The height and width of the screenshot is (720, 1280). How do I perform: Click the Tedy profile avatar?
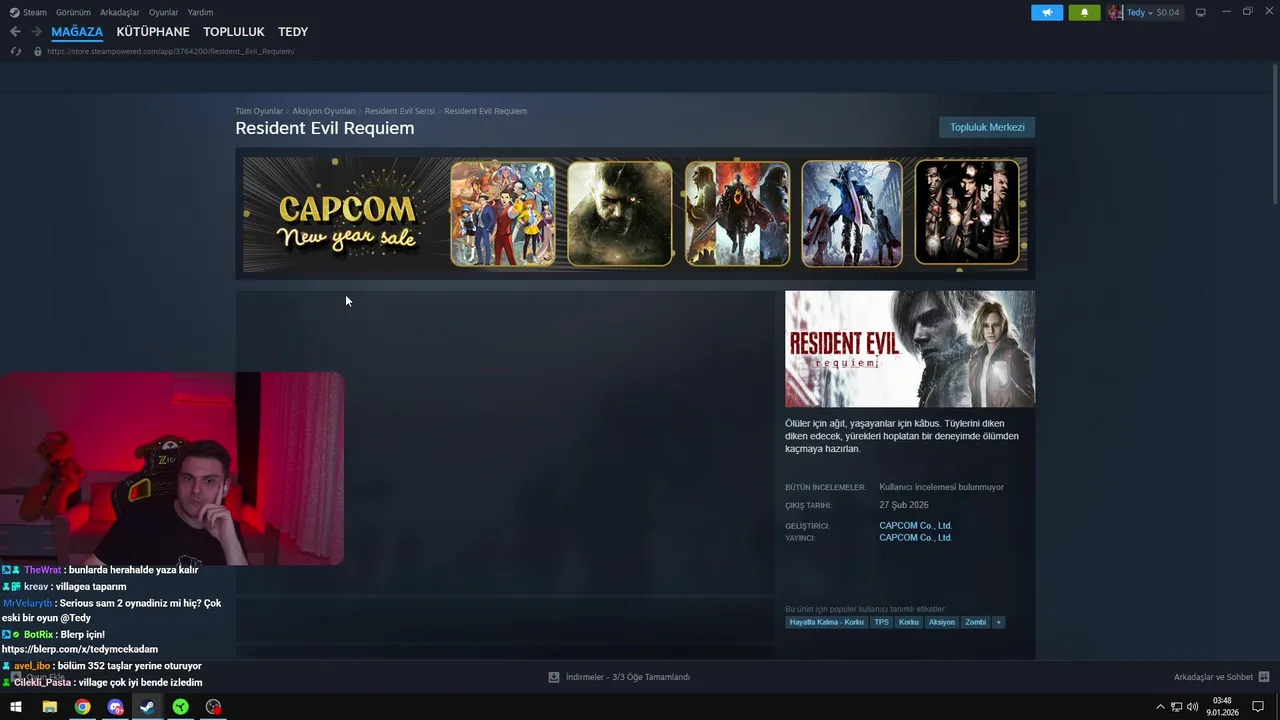(x=1114, y=12)
